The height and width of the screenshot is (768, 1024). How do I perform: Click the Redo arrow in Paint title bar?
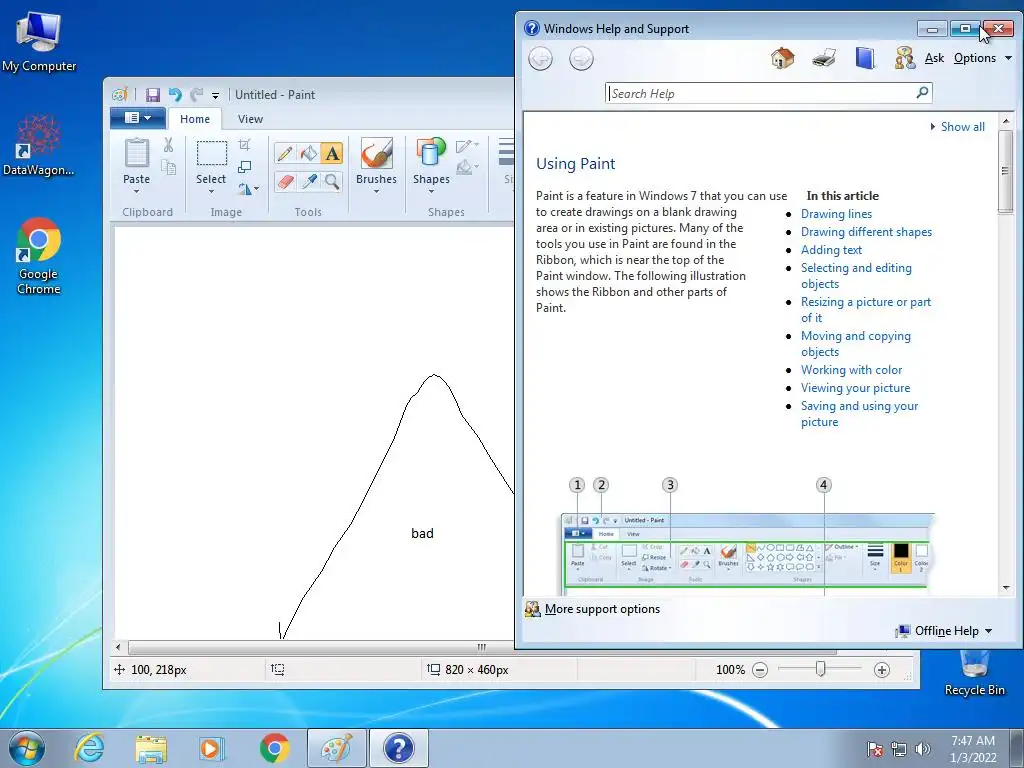tap(196, 95)
